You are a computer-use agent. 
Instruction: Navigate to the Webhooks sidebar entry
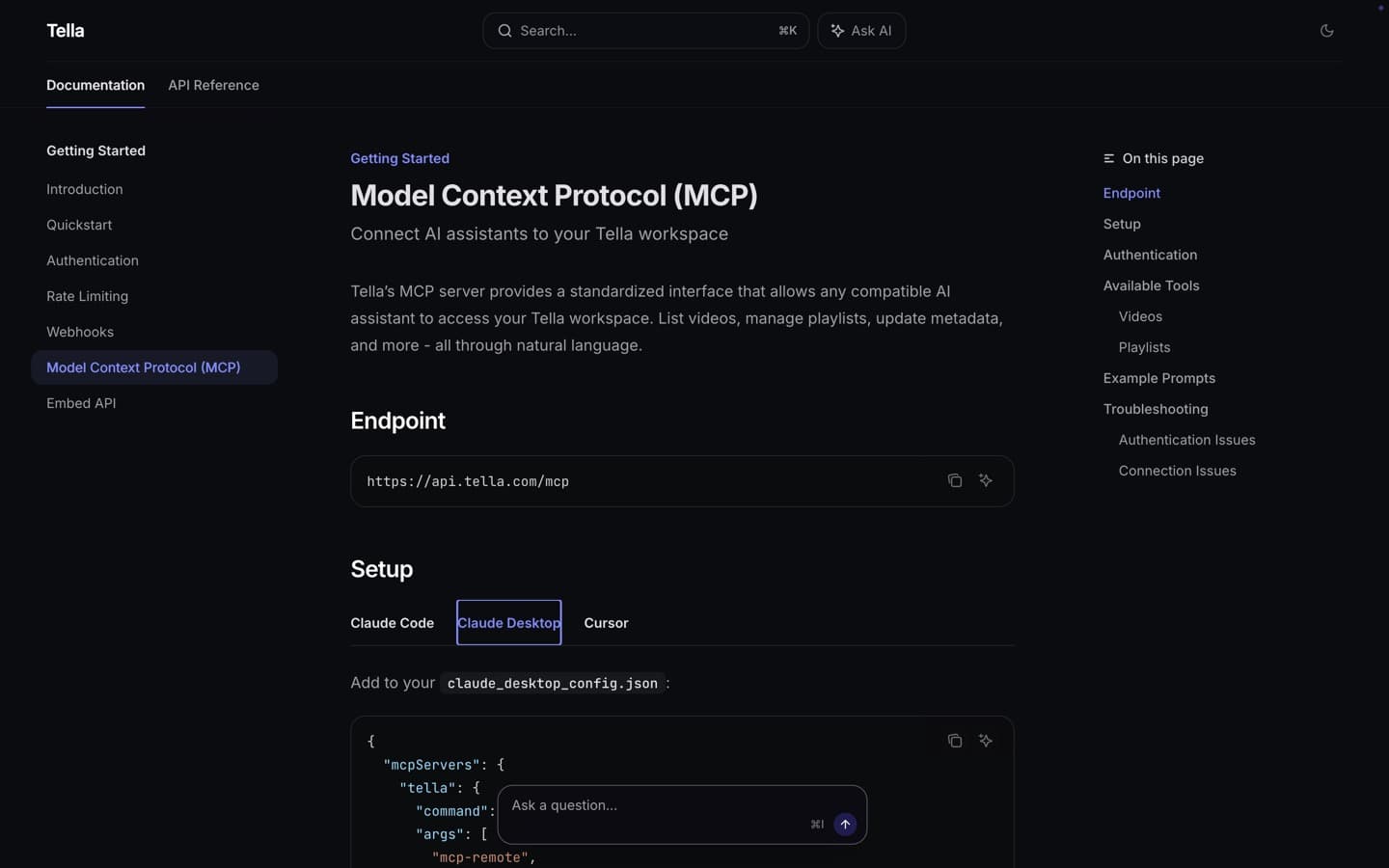coord(80,332)
